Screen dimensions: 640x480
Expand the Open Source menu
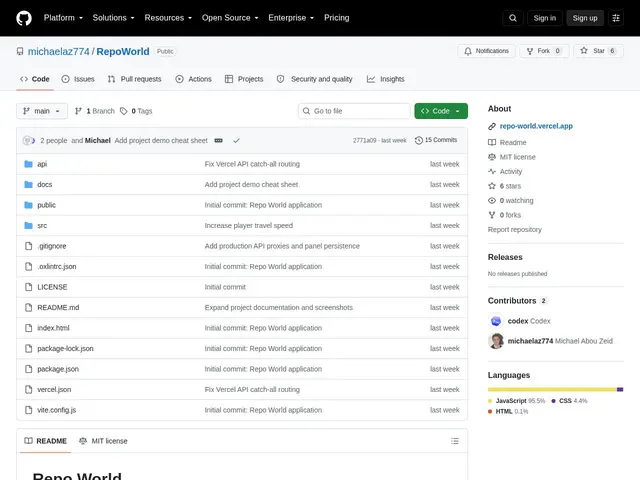click(230, 18)
